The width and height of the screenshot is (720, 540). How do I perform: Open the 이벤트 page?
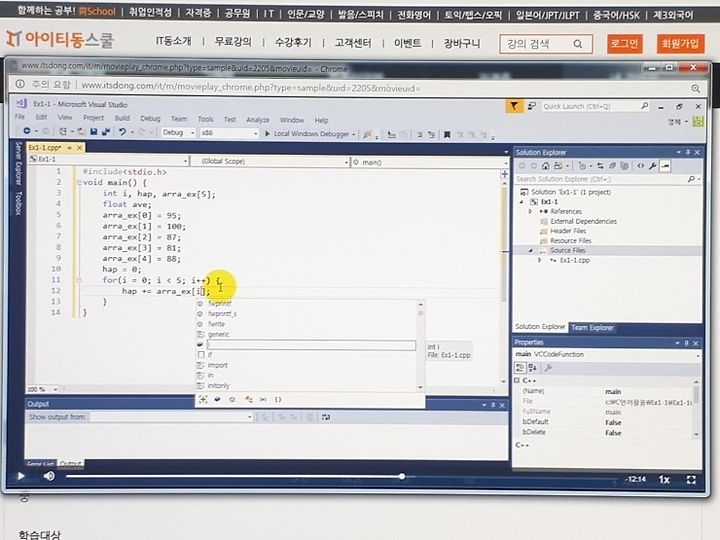tap(407, 43)
